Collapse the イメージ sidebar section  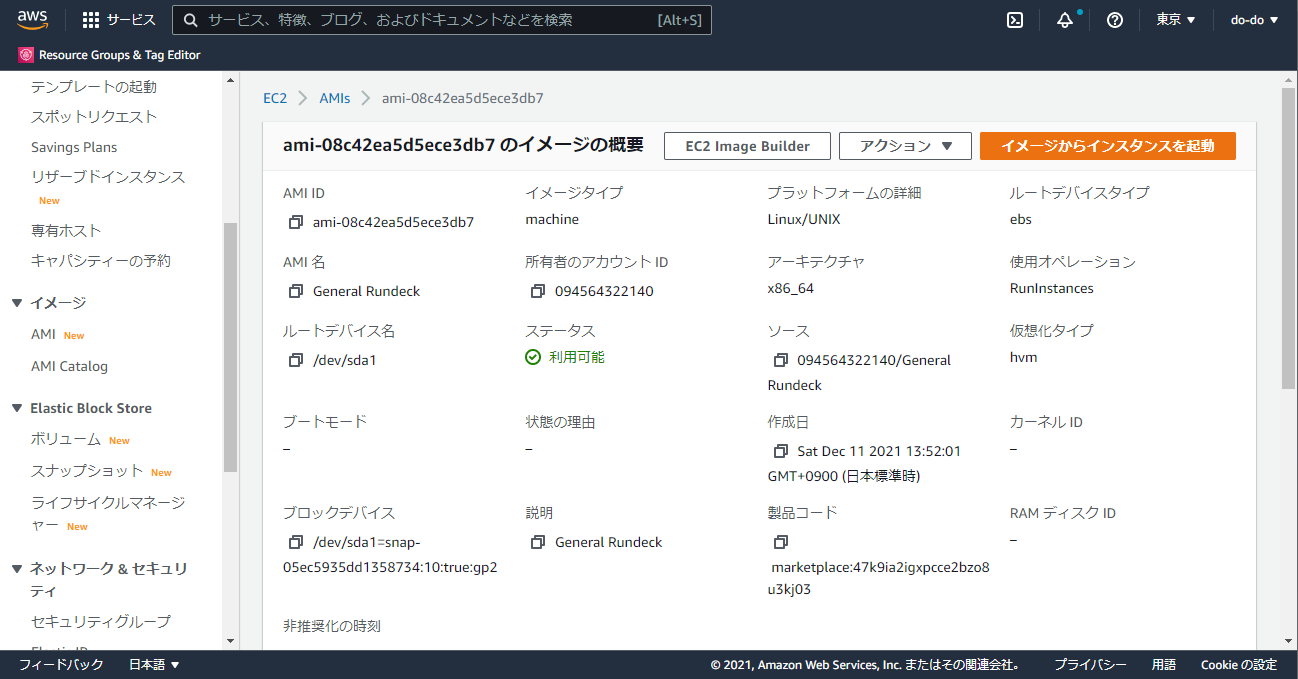point(17,303)
